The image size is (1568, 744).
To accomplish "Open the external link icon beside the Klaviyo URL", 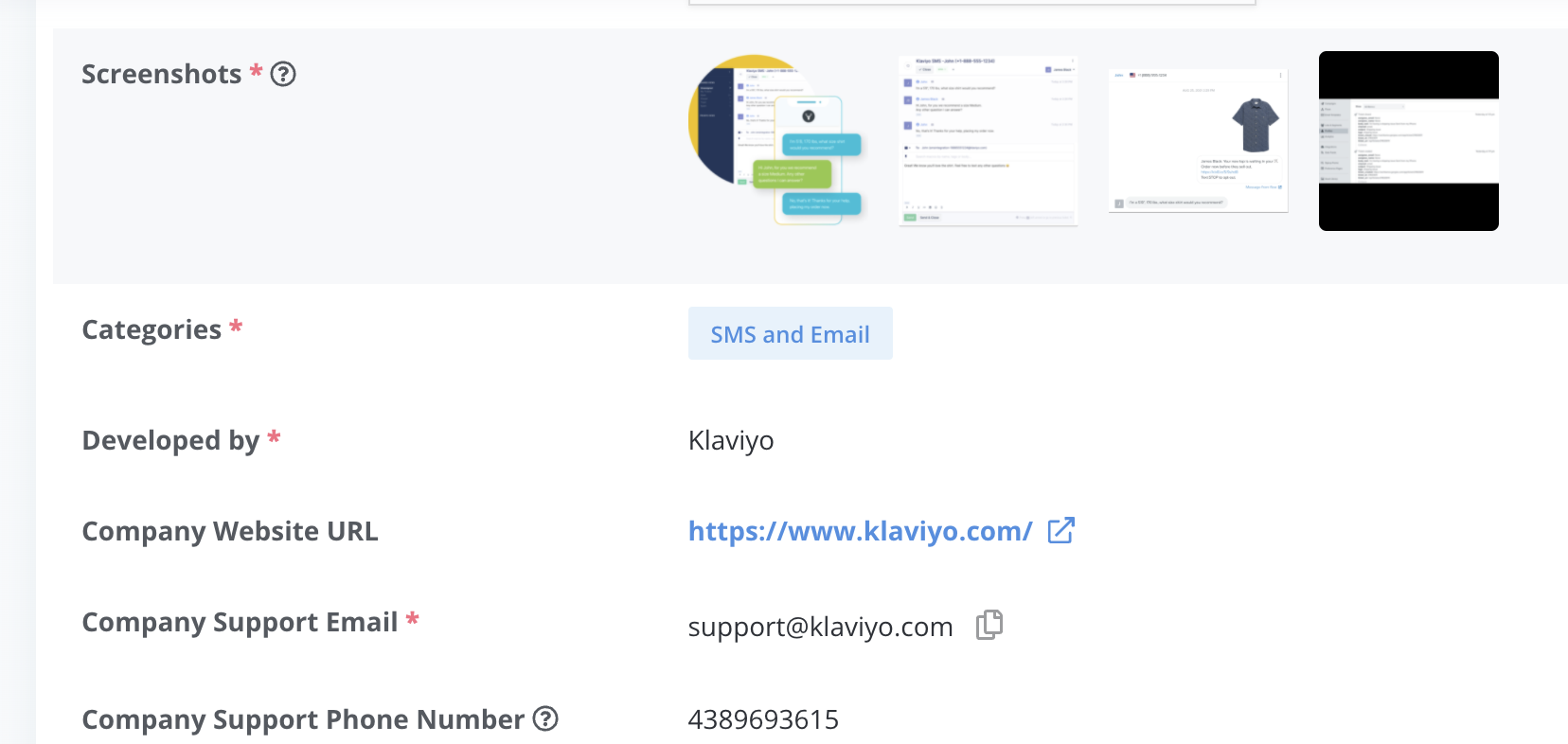I will click(1061, 530).
